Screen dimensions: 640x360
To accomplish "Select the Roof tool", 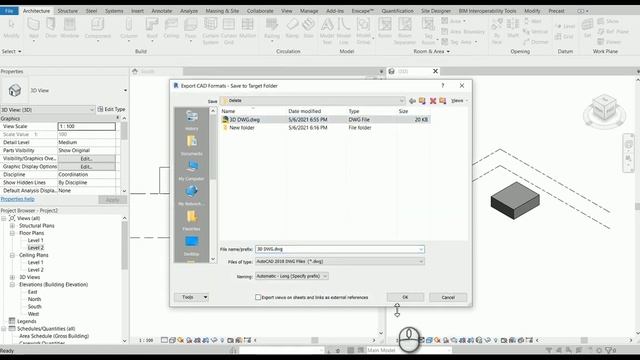I will (152, 28).
